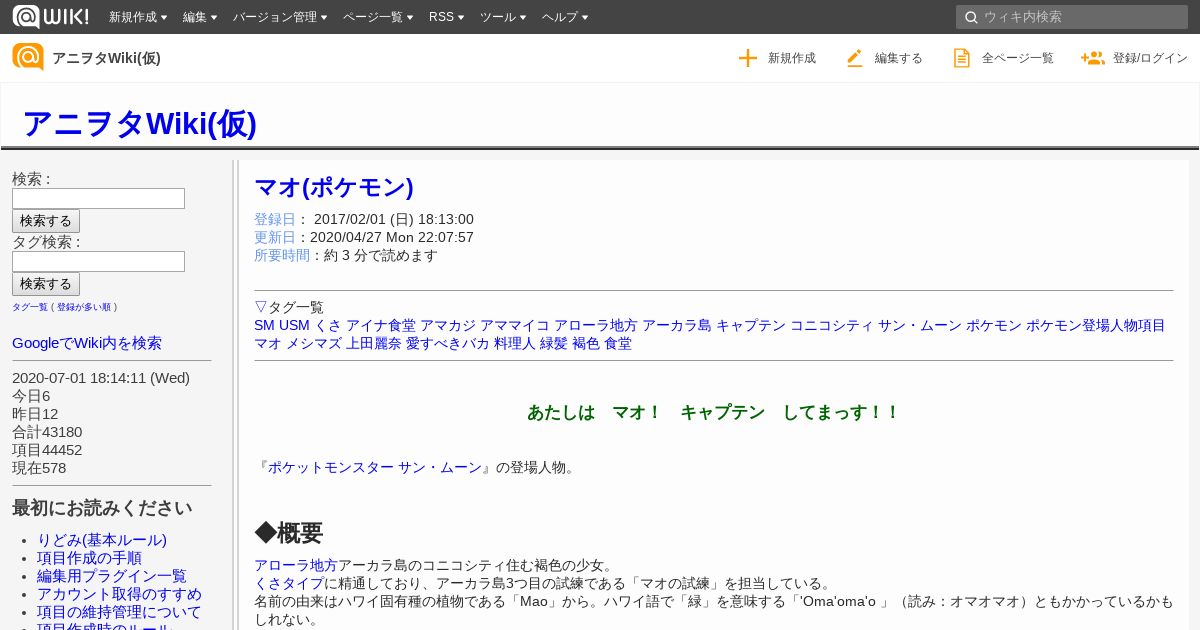Open the サン・ムーン tag
Screen dimensions: 1200x630
(920, 325)
